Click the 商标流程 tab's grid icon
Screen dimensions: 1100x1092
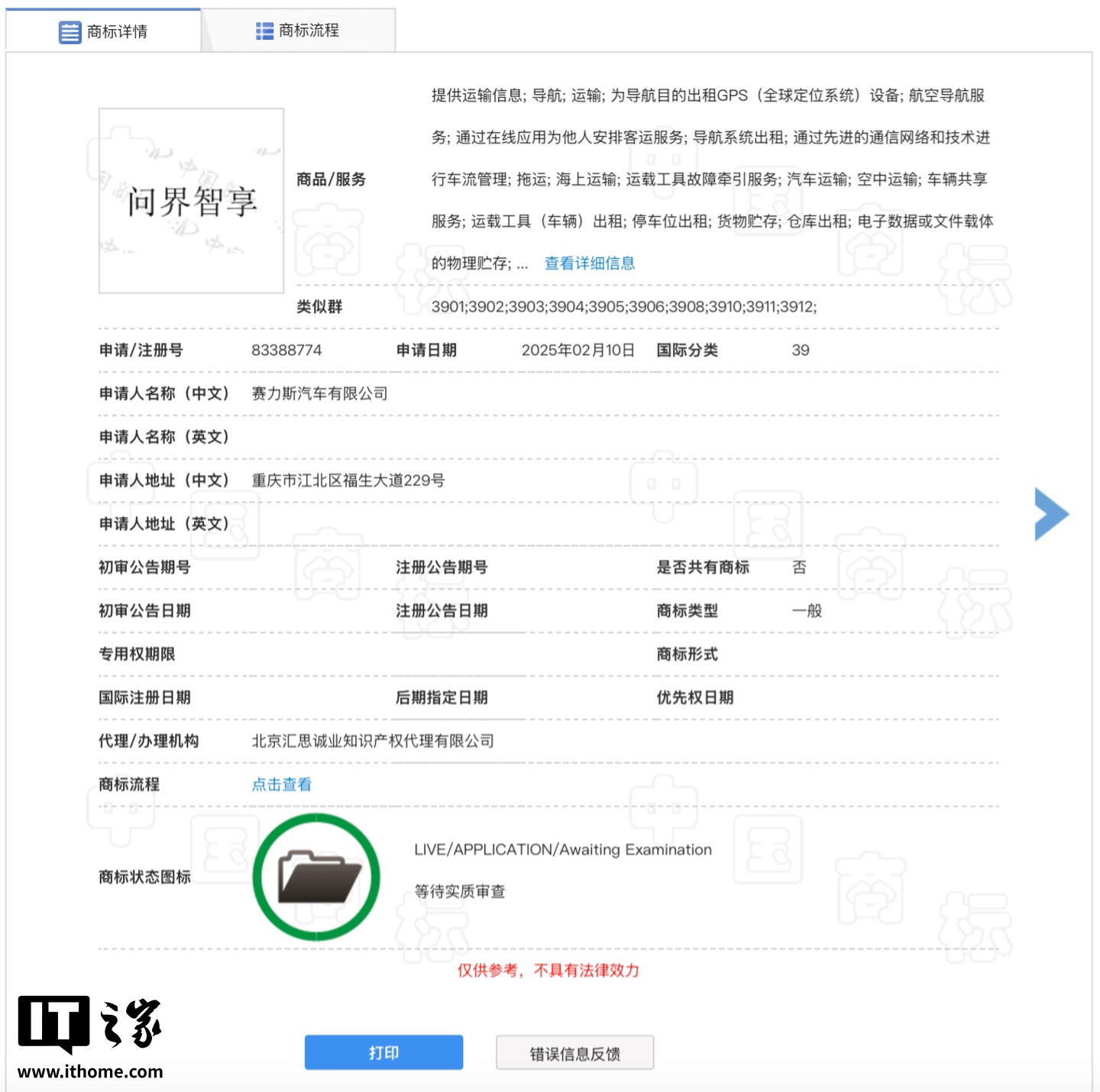click(x=264, y=31)
